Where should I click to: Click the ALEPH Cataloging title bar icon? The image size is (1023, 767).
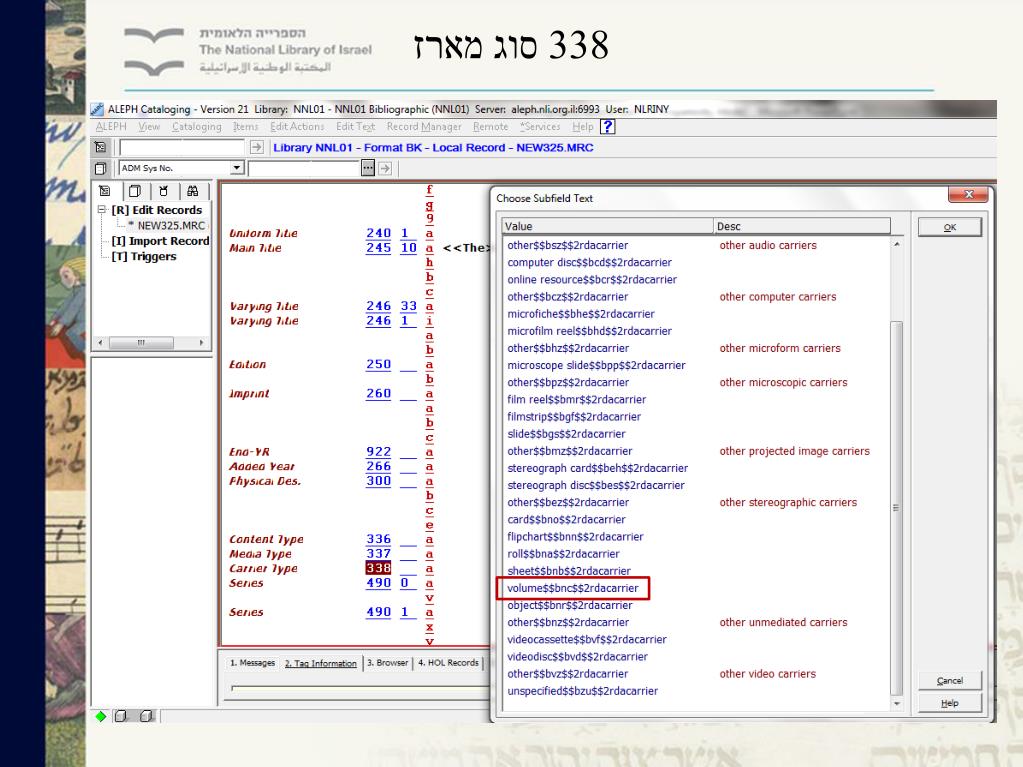tap(97, 109)
